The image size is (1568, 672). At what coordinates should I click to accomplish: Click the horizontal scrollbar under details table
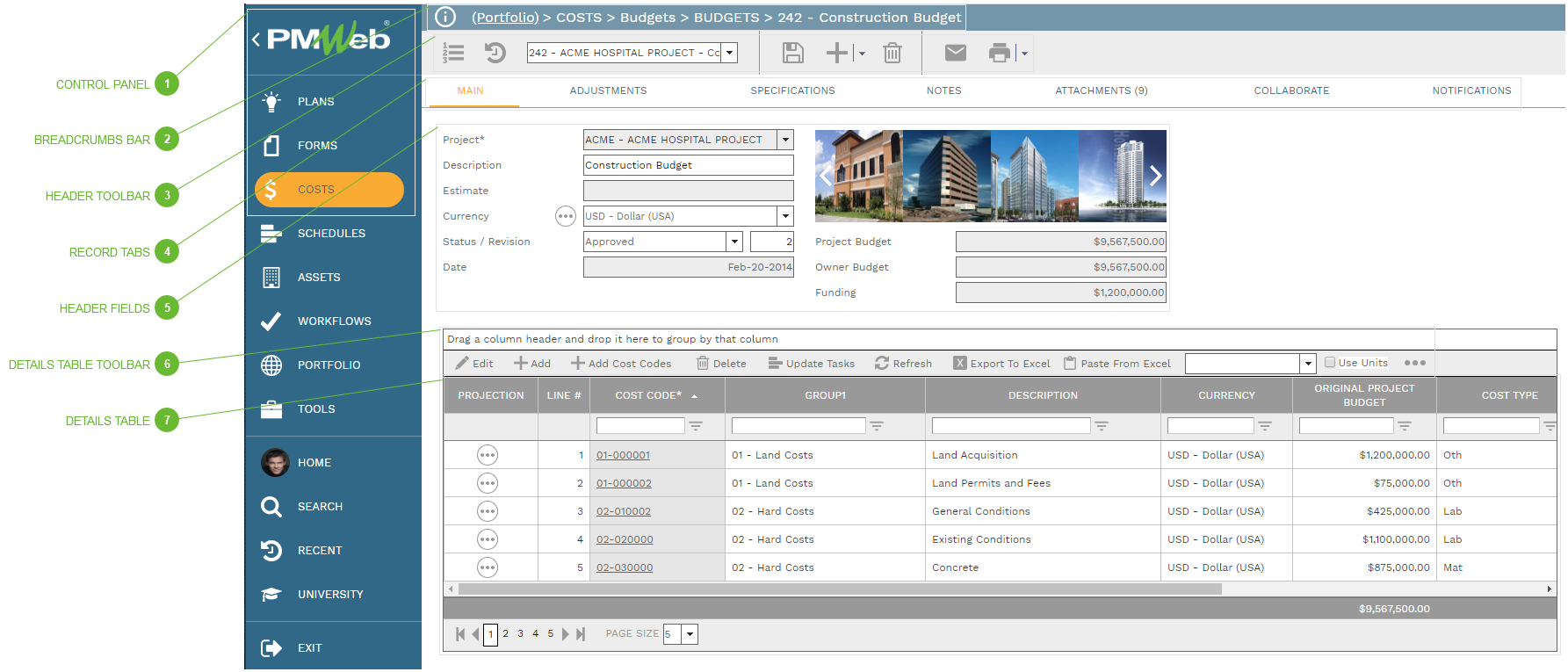coord(839,589)
